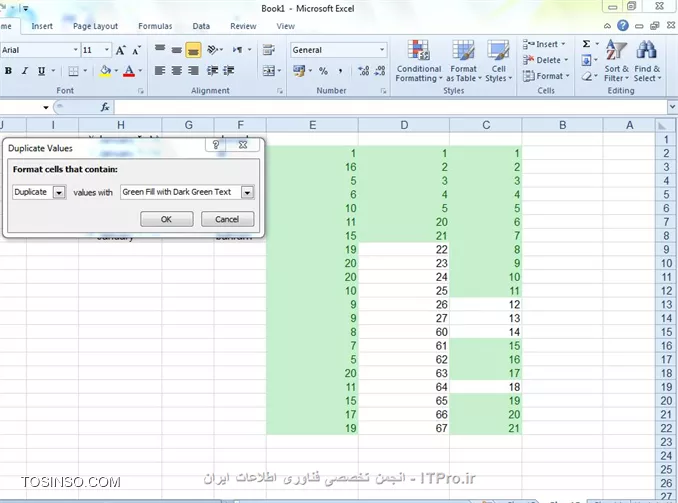678x503 pixels.
Task: Click the Decrease Indent icon
Action: [212, 70]
